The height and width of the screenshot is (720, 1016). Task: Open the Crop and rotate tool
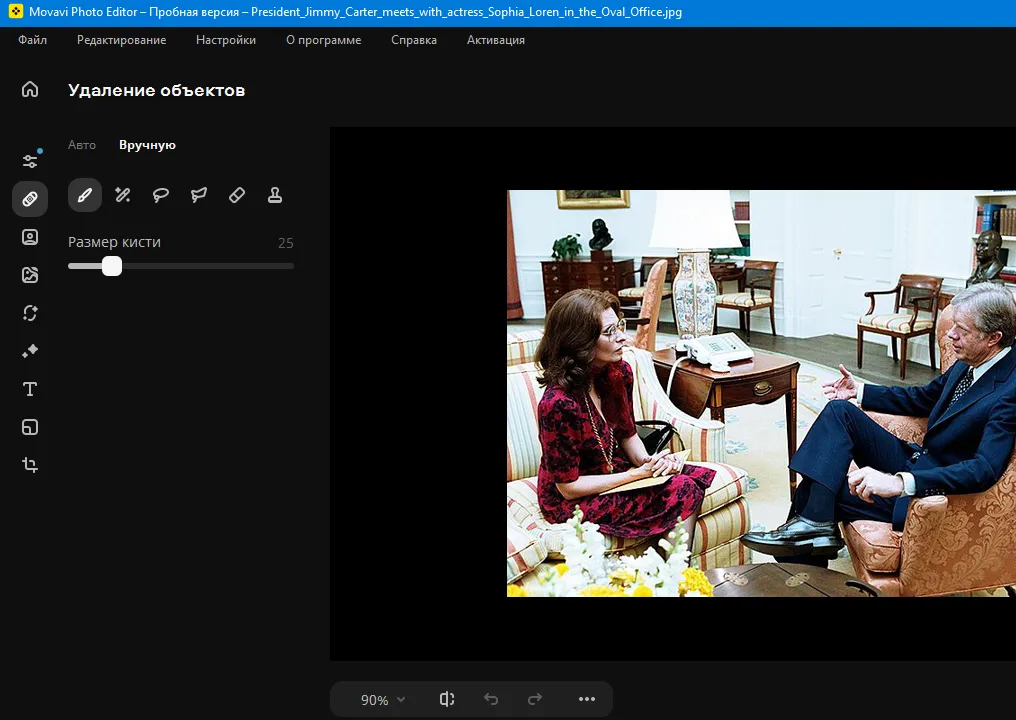pos(30,465)
